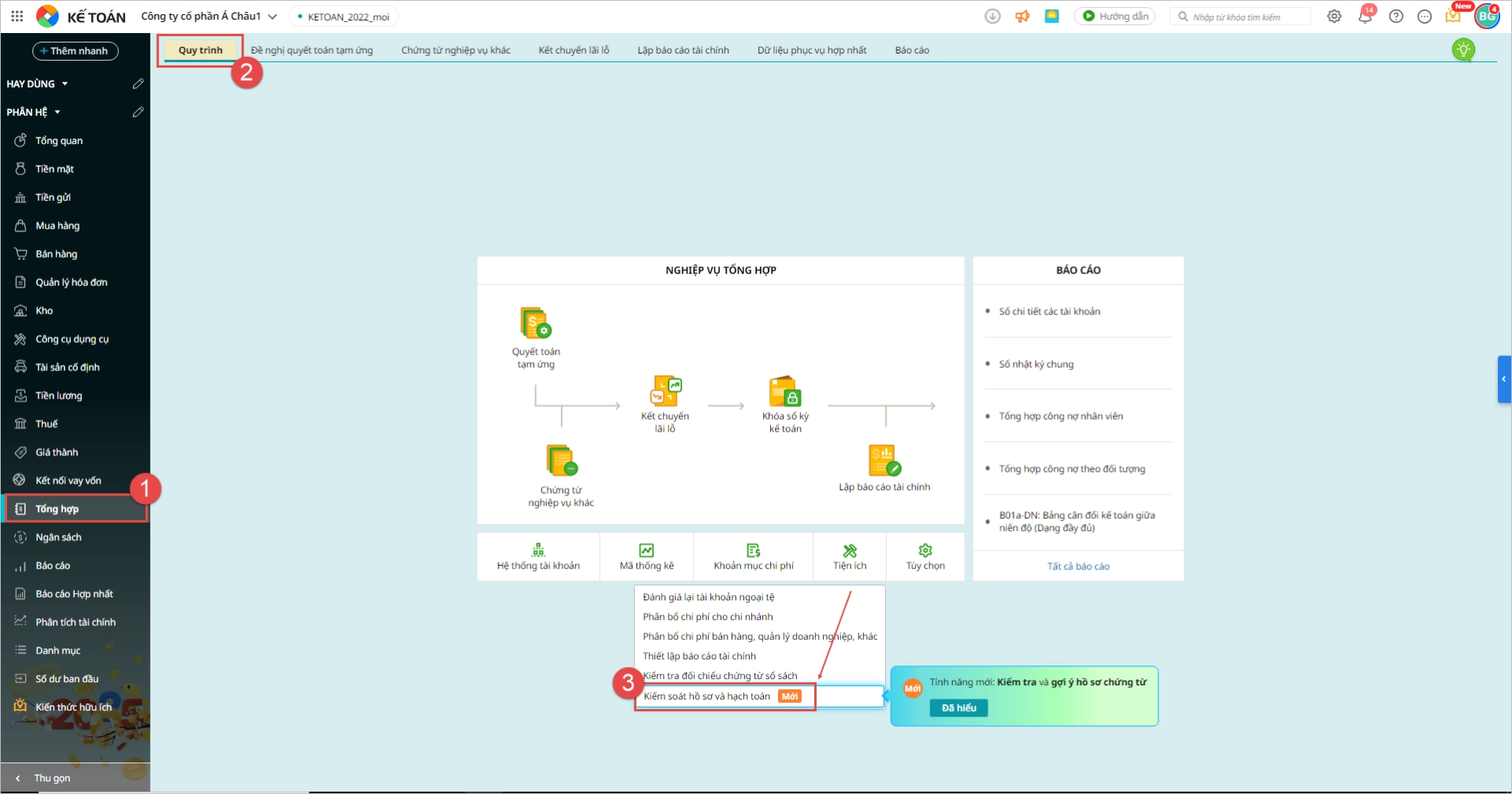The width and height of the screenshot is (1512, 794).
Task: Open Đề nghị quyết toán tạm ứng tab
Action: [312, 50]
